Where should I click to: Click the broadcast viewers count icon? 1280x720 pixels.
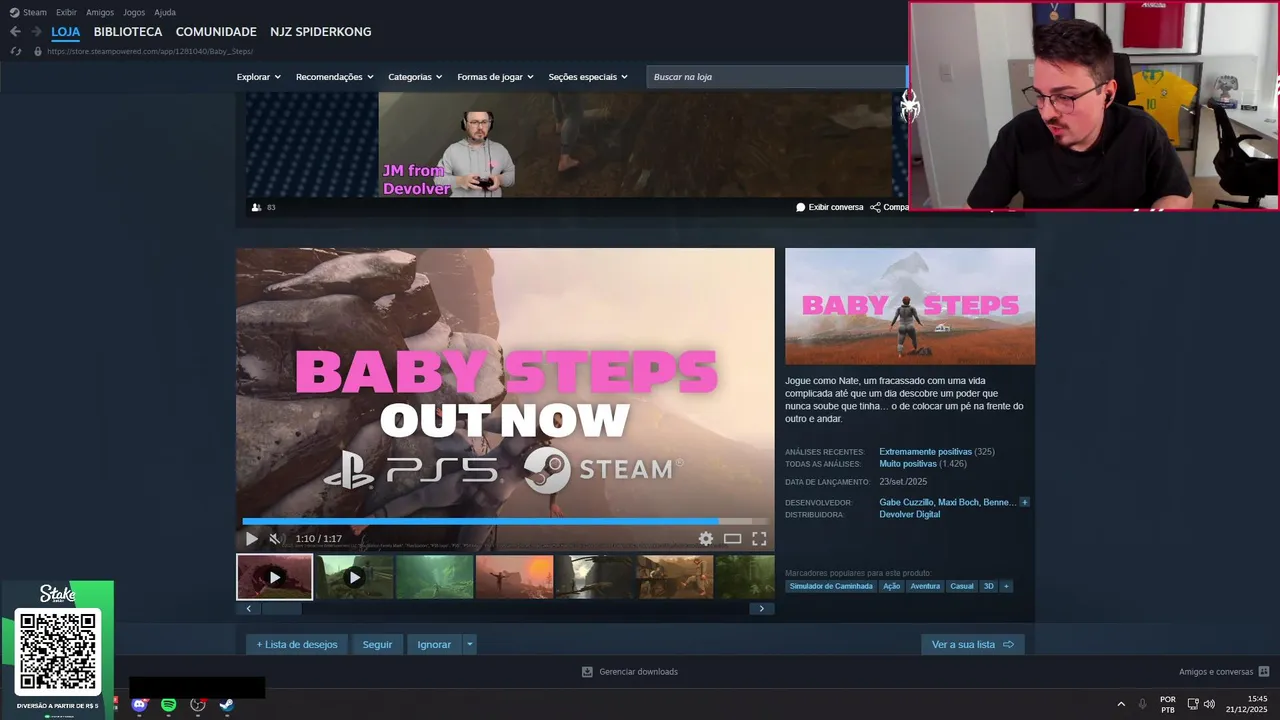pyautogui.click(x=257, y=207)
